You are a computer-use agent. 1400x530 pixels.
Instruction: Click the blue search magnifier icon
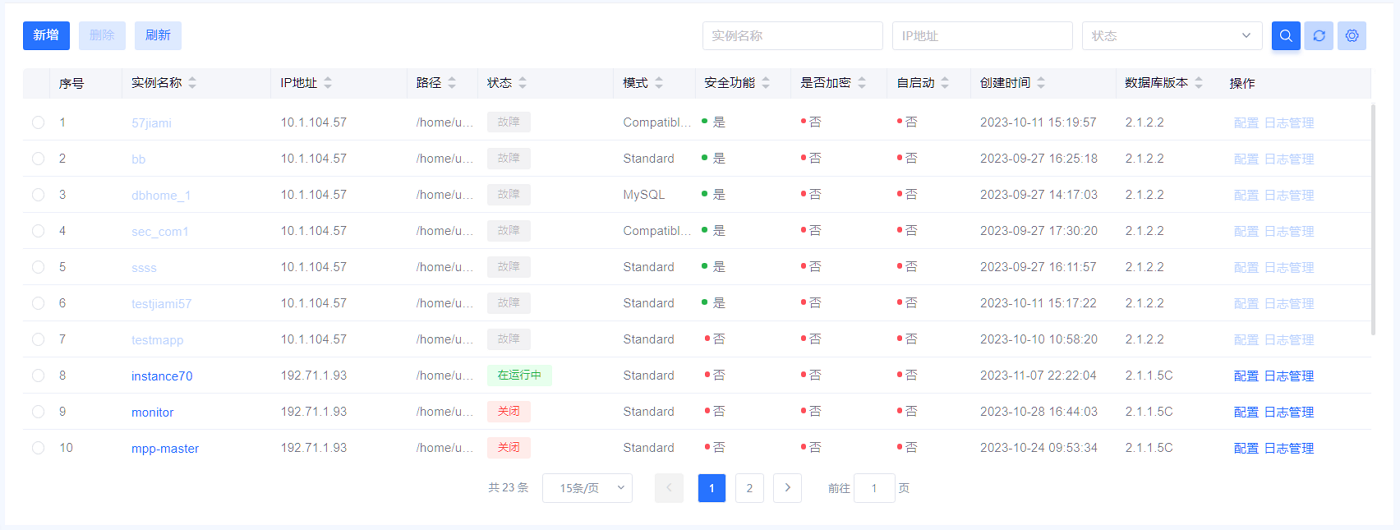coord(1286,36)
